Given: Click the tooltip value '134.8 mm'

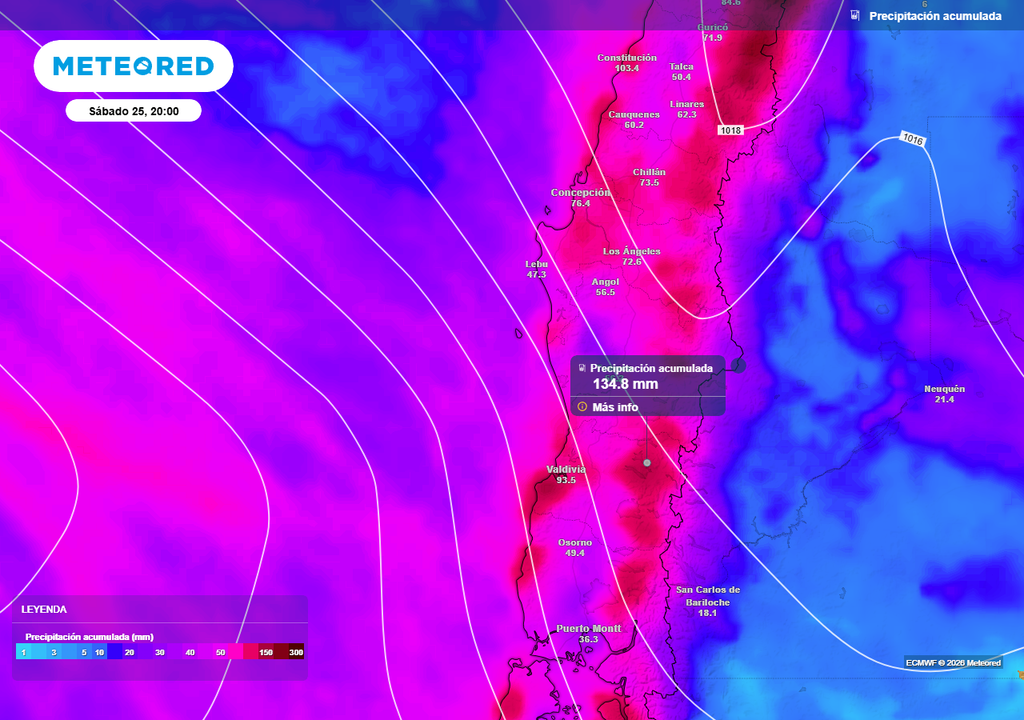Looking at the screenshot, I should [625, 384].
